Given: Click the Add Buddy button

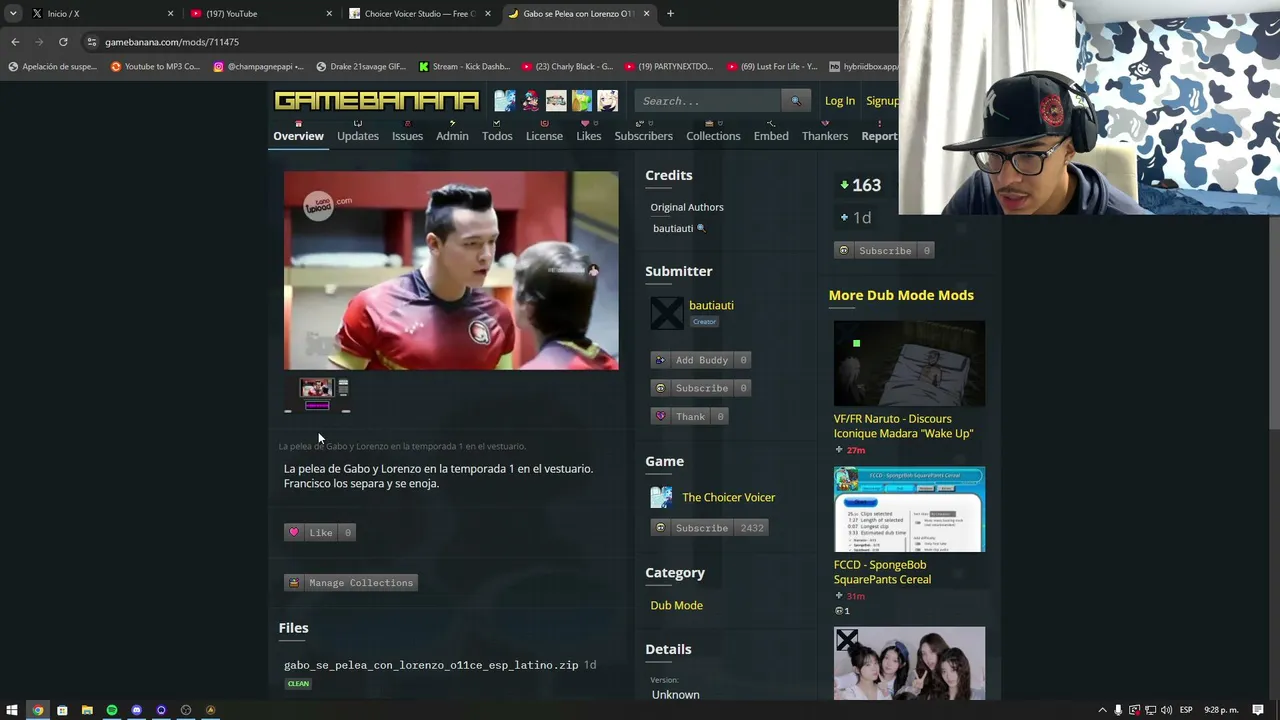Looking at the screenshot, I should coord(701,360).
